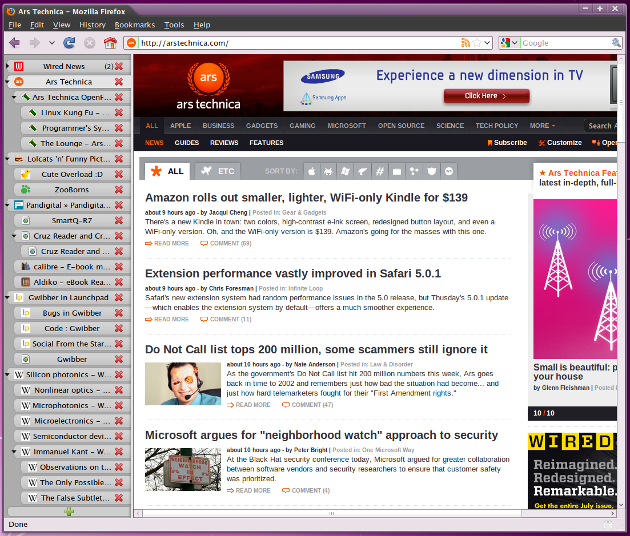Sort news by shield icon
The image size is (630, 536).
(432, 172)
